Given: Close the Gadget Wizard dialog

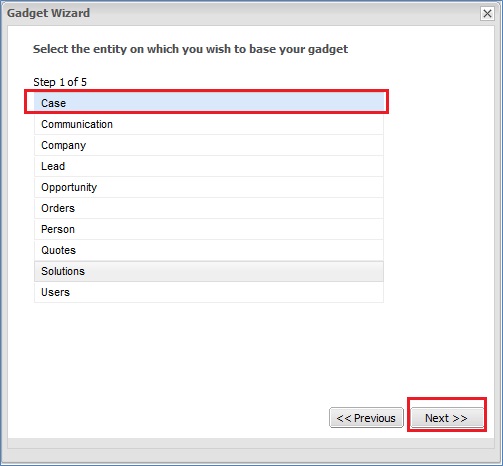Looking at the screenshot, I should pyautogui.click(x=487, y=14).
